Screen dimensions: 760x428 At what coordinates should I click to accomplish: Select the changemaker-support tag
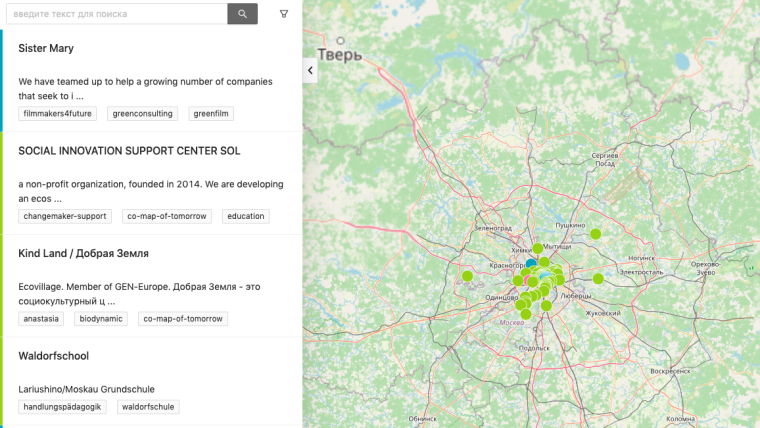(x=65, y=216)
